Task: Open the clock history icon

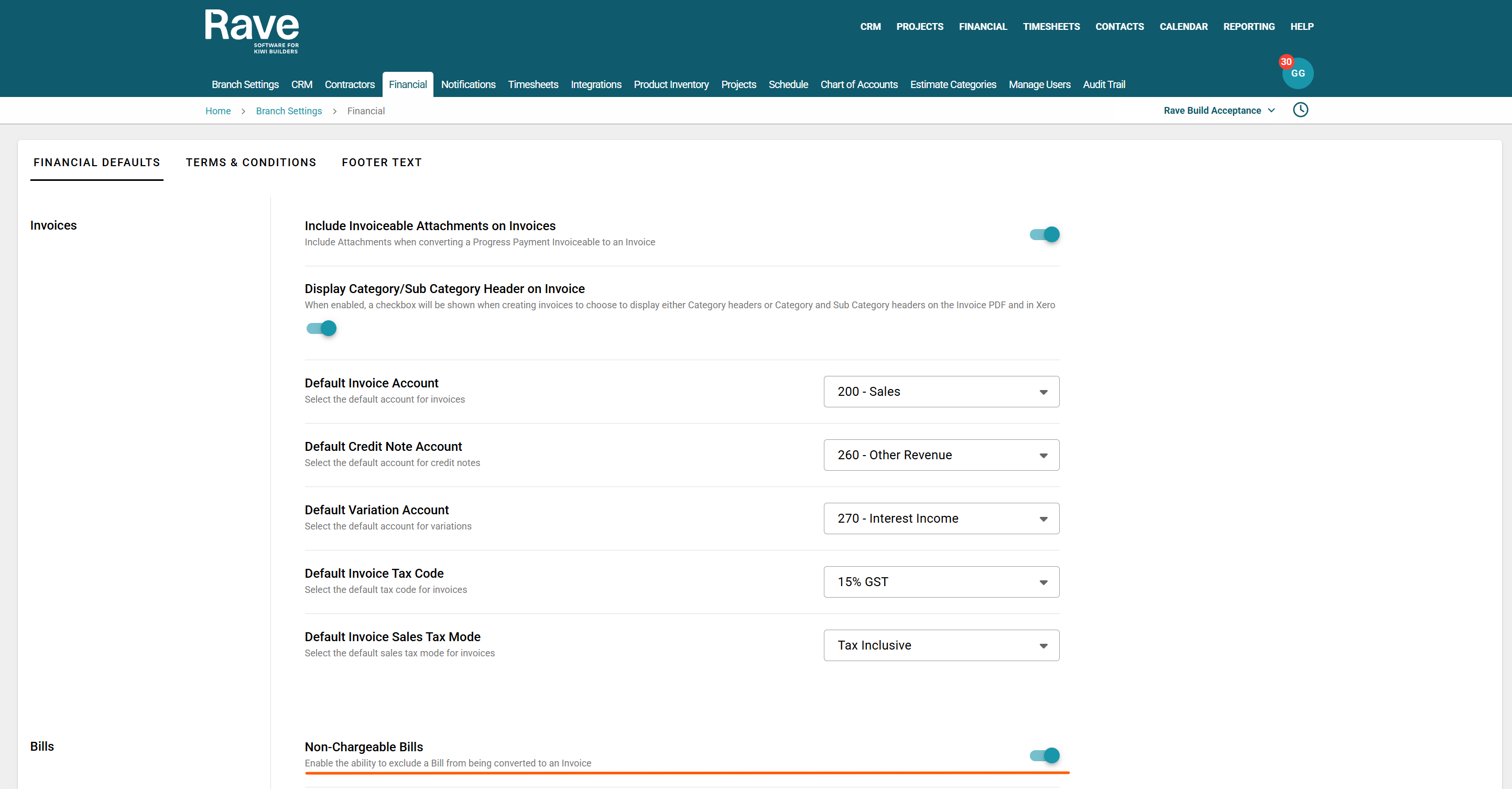Action: pos(1300,110)
